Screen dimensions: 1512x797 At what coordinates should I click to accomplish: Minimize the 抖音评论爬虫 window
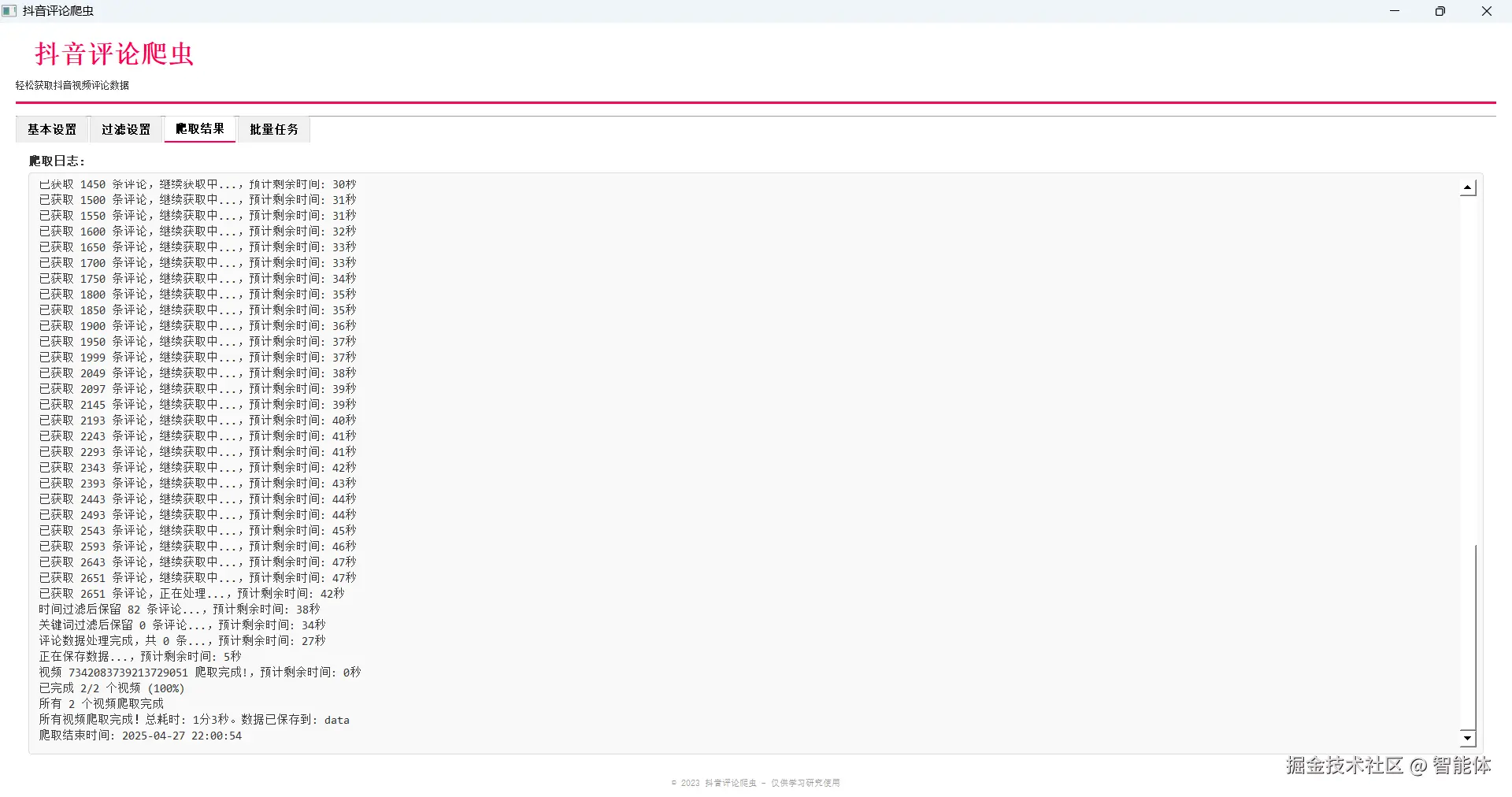(x=1395, y=11)
